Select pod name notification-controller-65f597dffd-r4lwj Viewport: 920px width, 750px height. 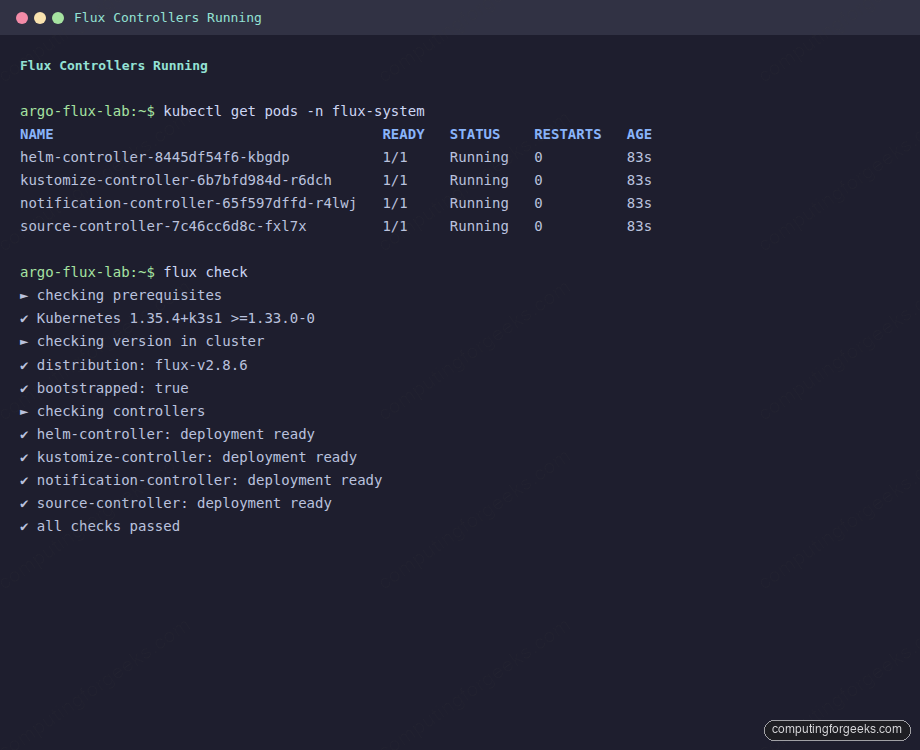point(188,203)
